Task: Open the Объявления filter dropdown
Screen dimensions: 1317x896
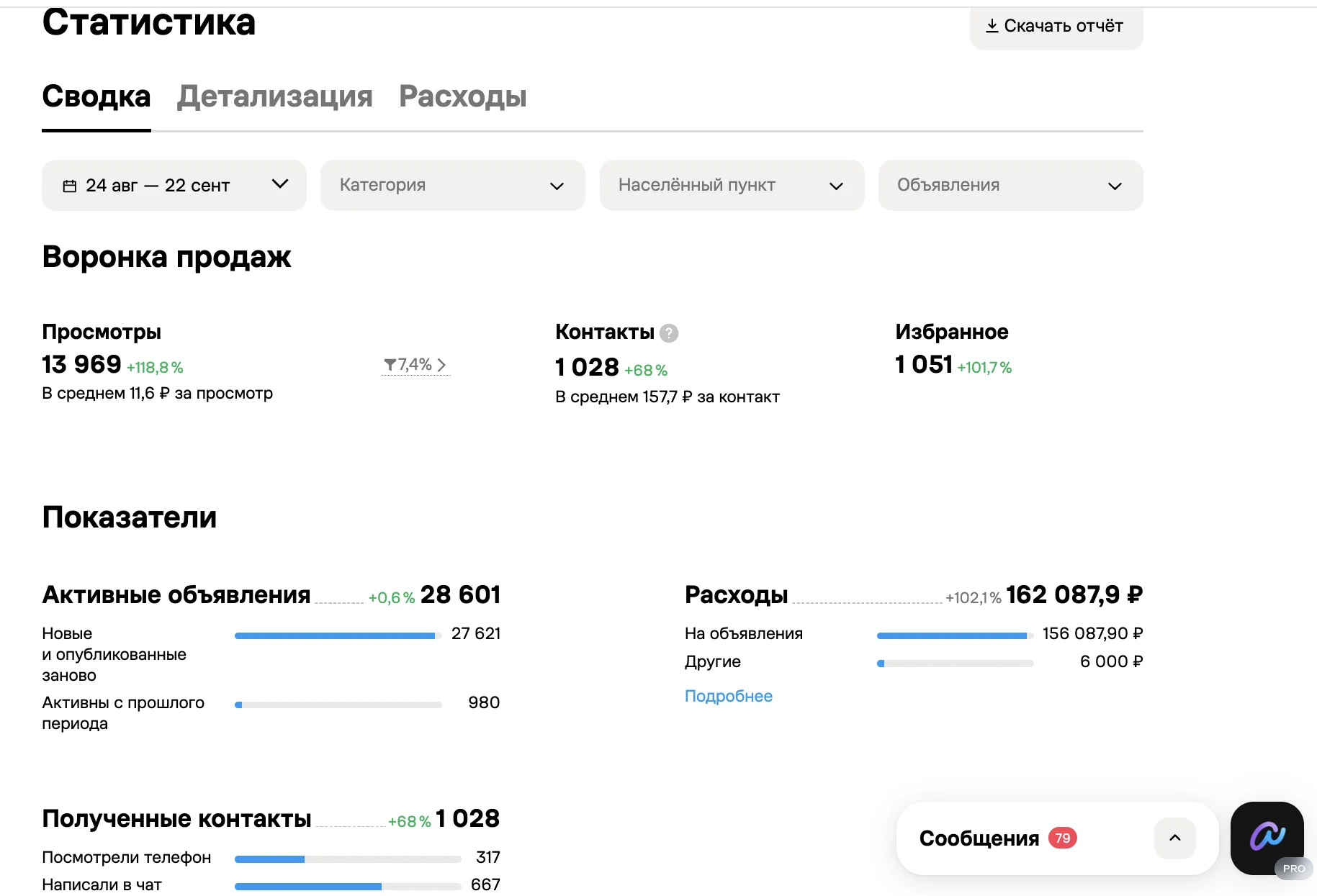Action: [x=1010, y=185]
